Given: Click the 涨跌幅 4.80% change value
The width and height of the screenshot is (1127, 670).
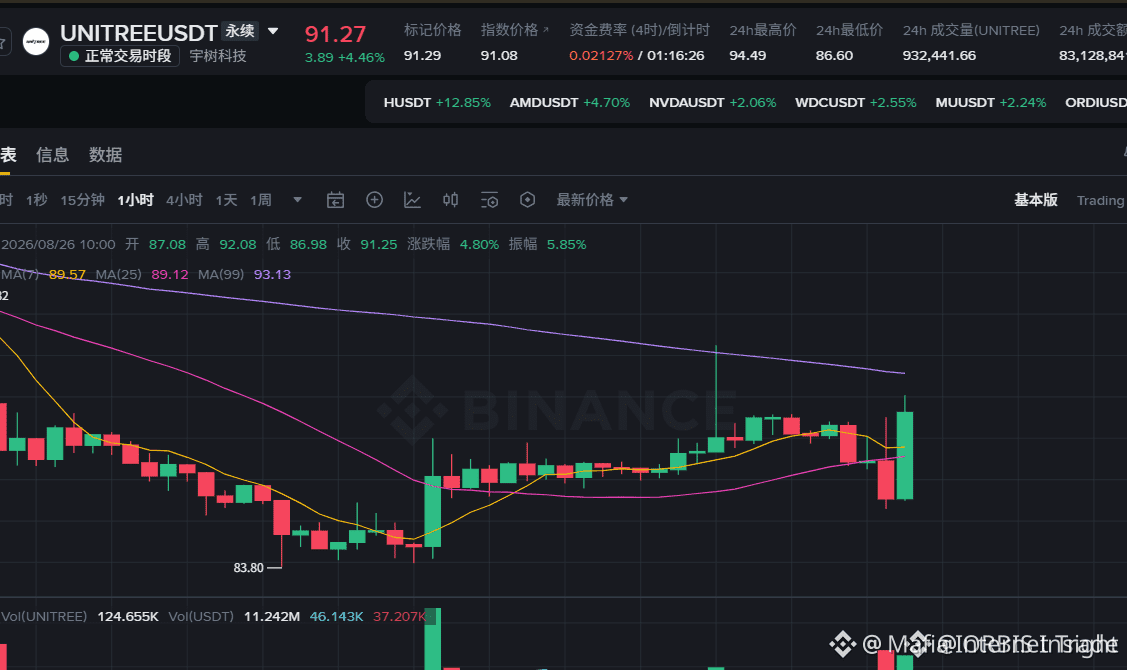Looking at the screenshot, I should 479,244.
